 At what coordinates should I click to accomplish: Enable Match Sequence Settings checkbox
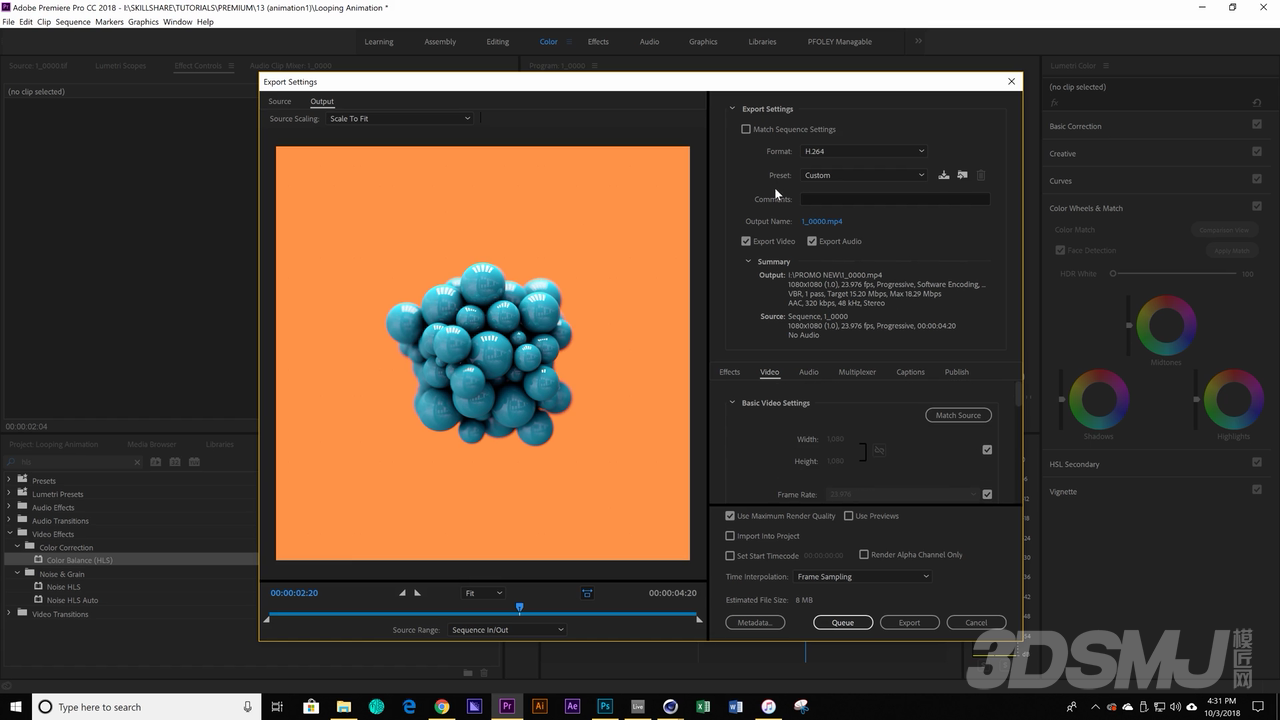(746, 129)
